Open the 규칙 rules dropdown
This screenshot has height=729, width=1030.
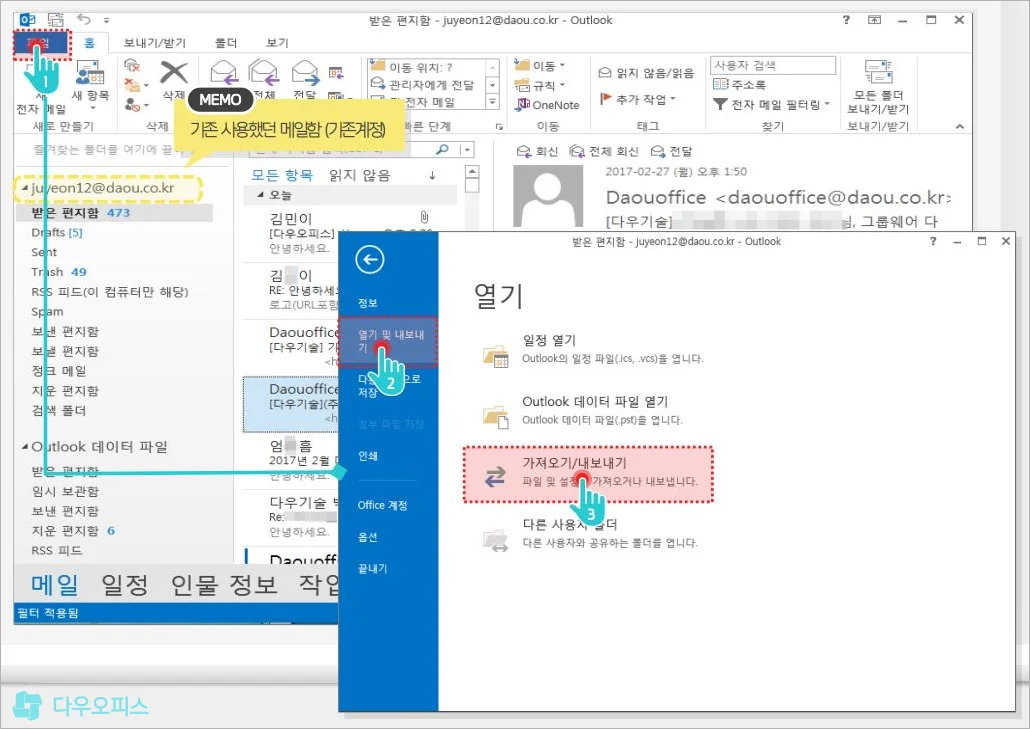click(x=540, y=85)
